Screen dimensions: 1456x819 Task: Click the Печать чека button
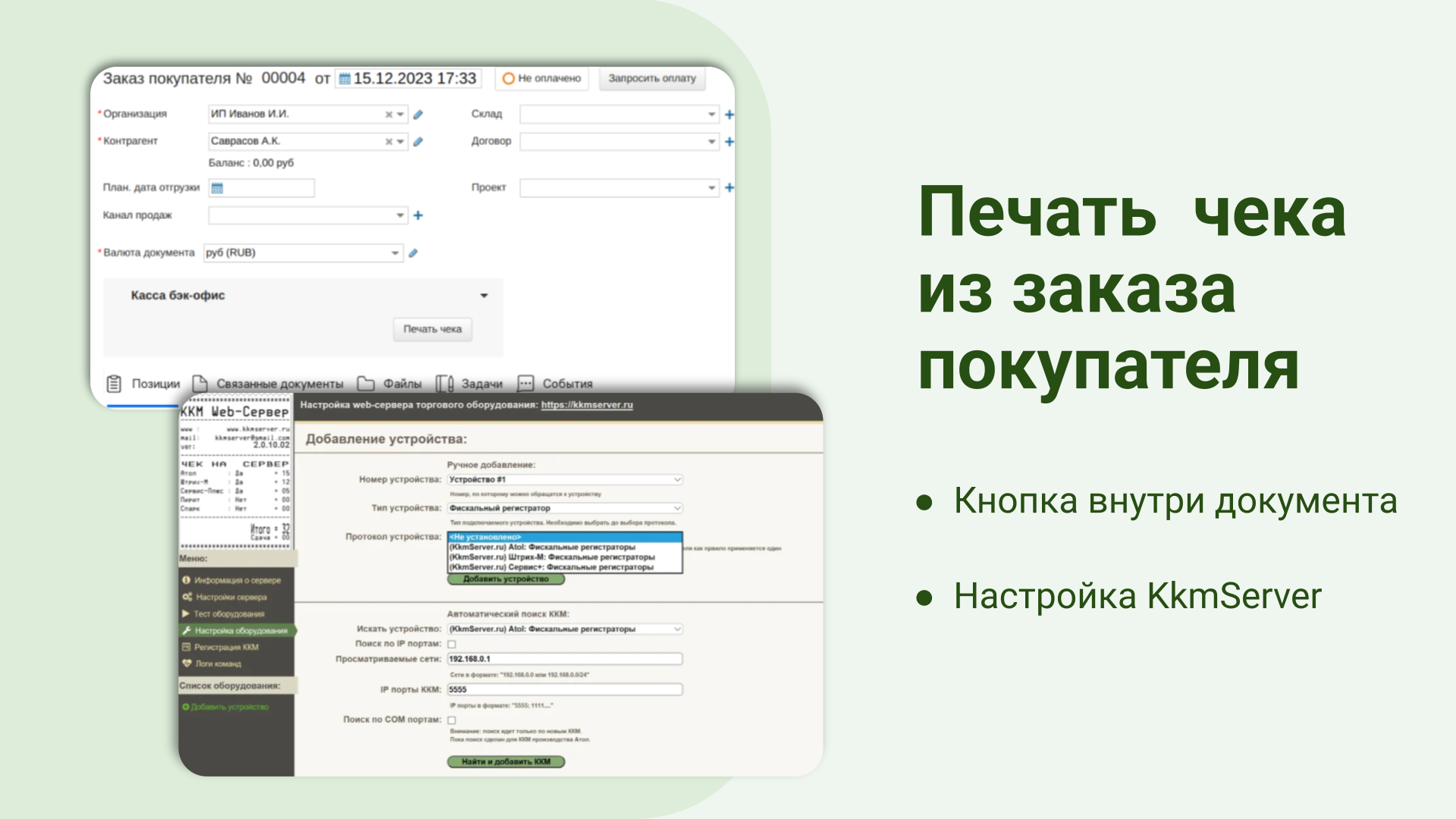432,329
